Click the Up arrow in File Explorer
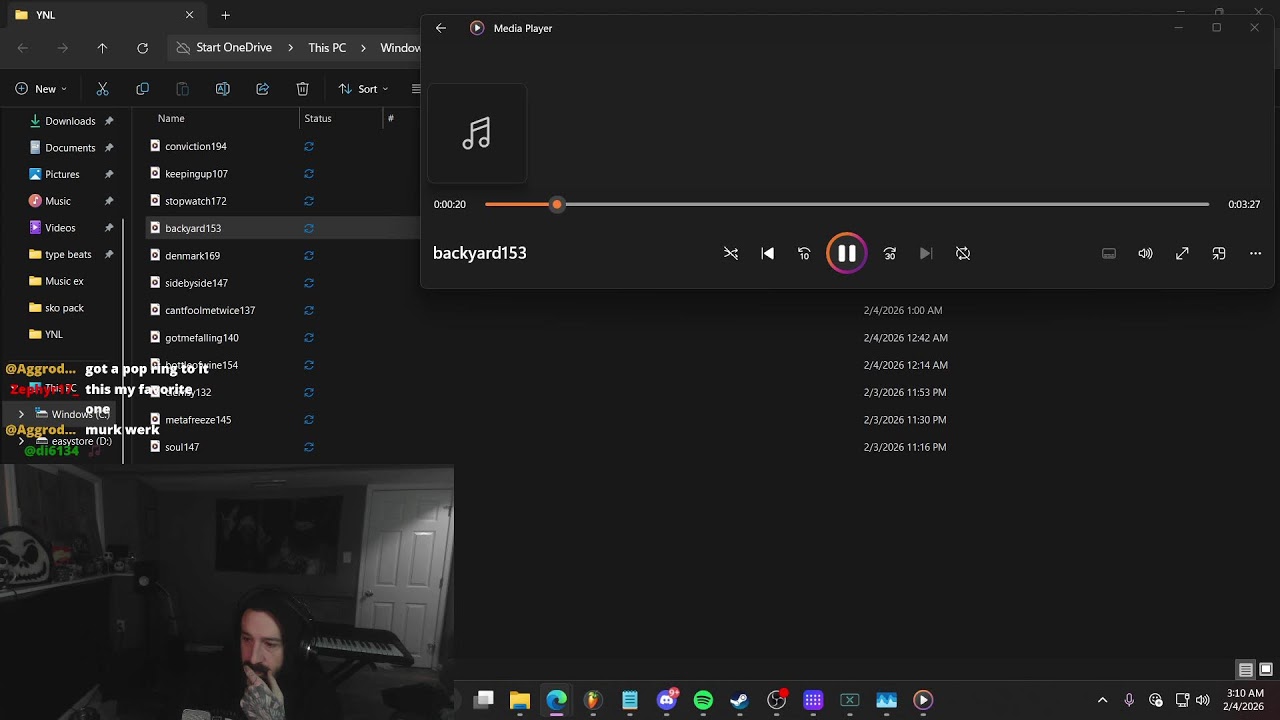Viewport: 1280px width, 720px height. click(102, 48)
